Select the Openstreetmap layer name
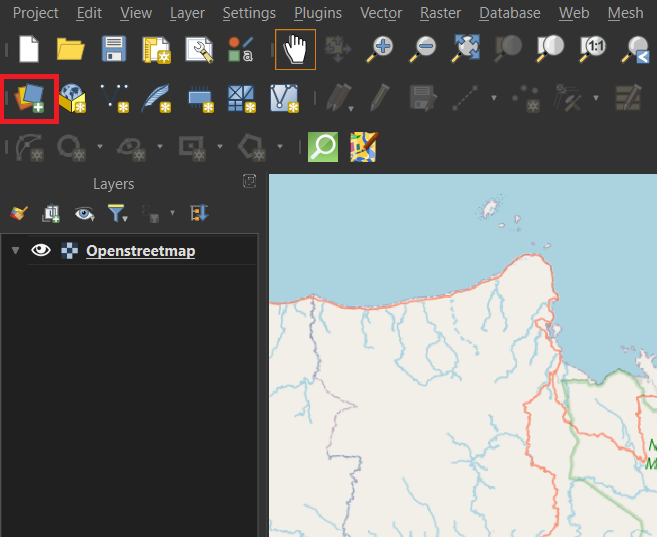The height and width of the screenshot is (537, 657). point(140,251)
